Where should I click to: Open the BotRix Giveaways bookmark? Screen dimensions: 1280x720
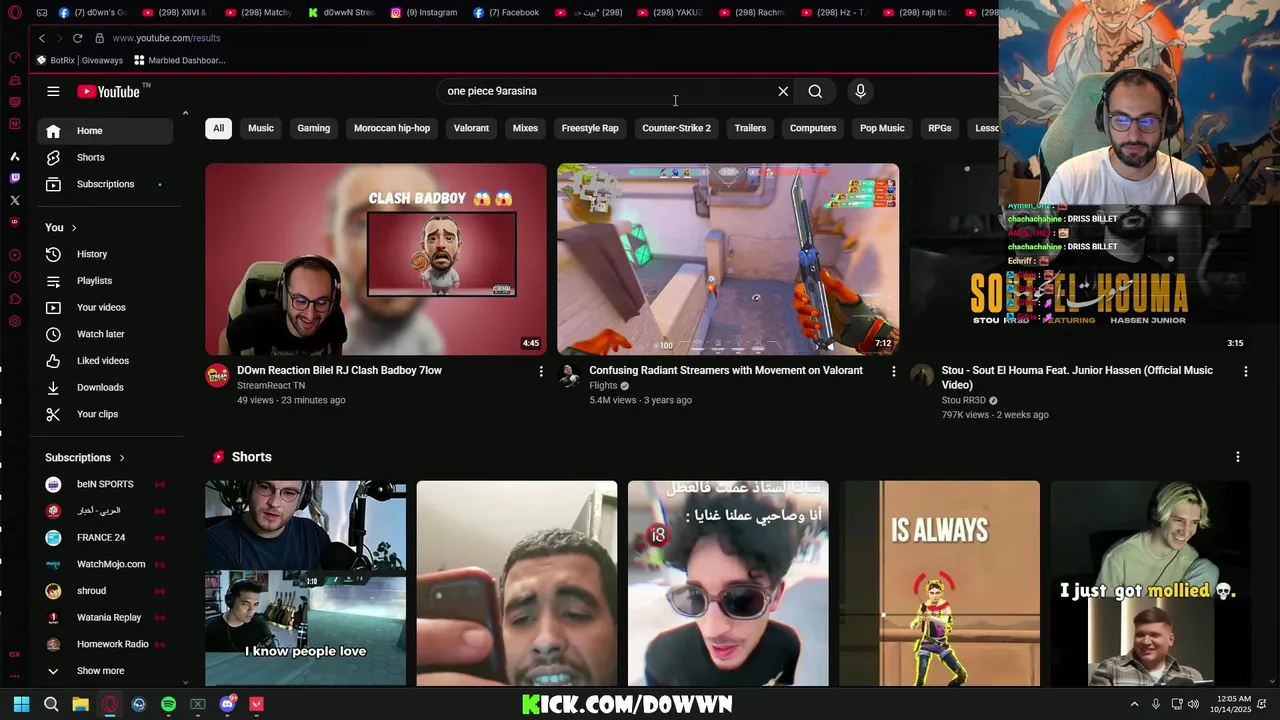pos(79,60)
